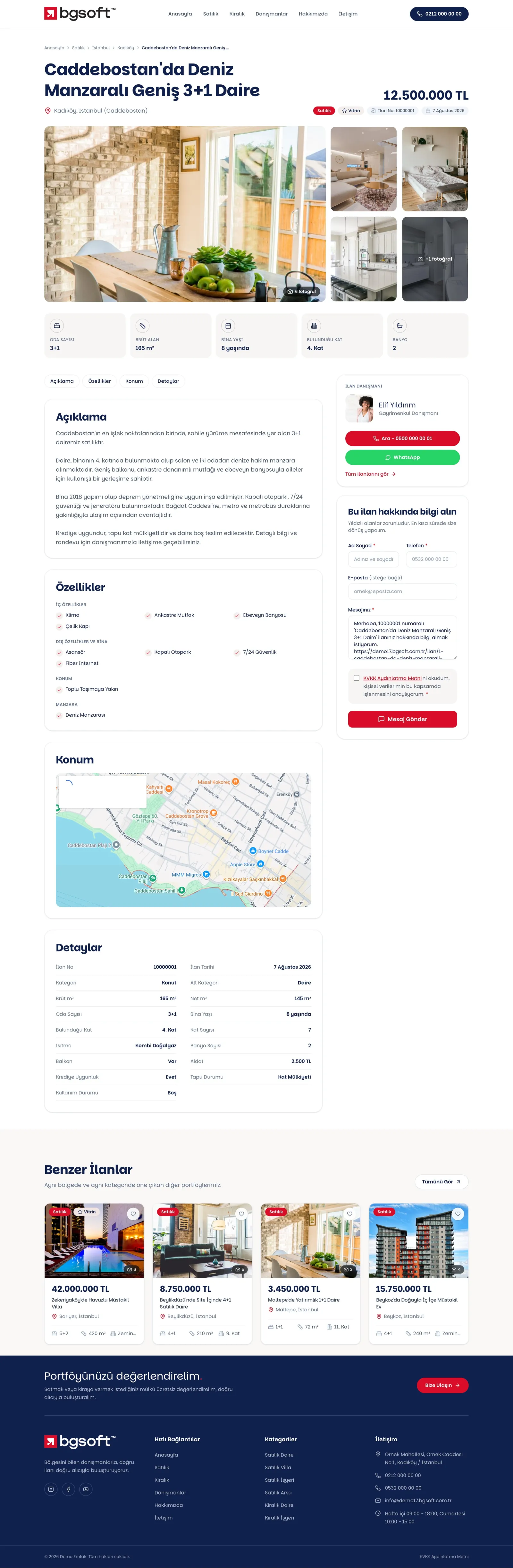Screen dimensions: 513x1568
Task: Focus the Telefon input field
Action: pos(432,559)
